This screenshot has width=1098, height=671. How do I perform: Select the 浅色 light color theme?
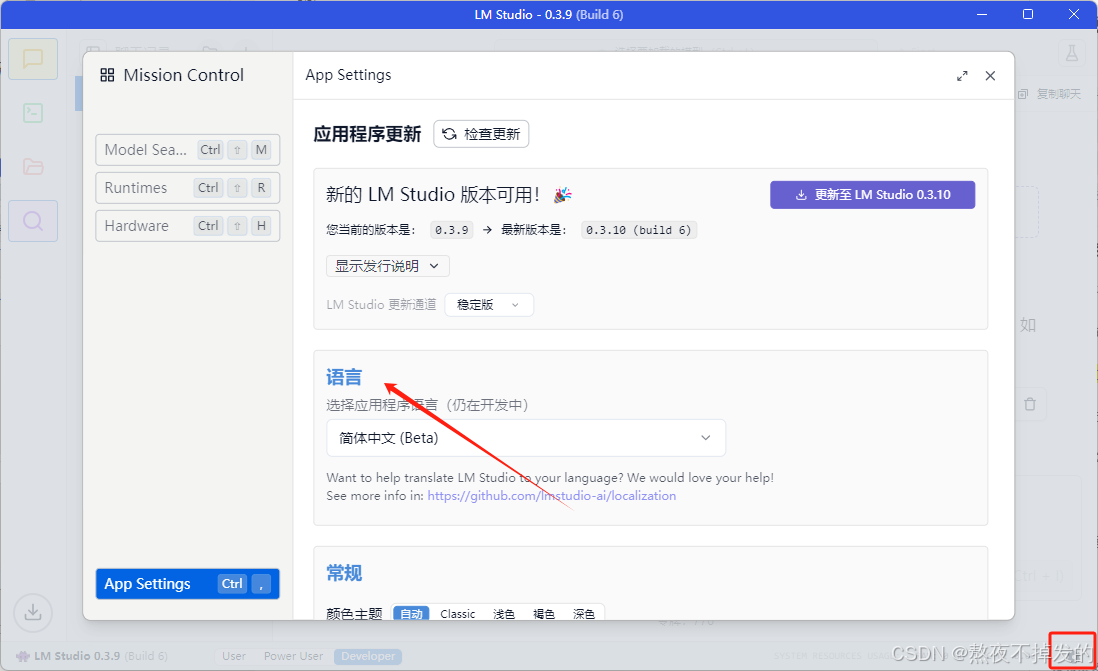click(x=503, y=614)
